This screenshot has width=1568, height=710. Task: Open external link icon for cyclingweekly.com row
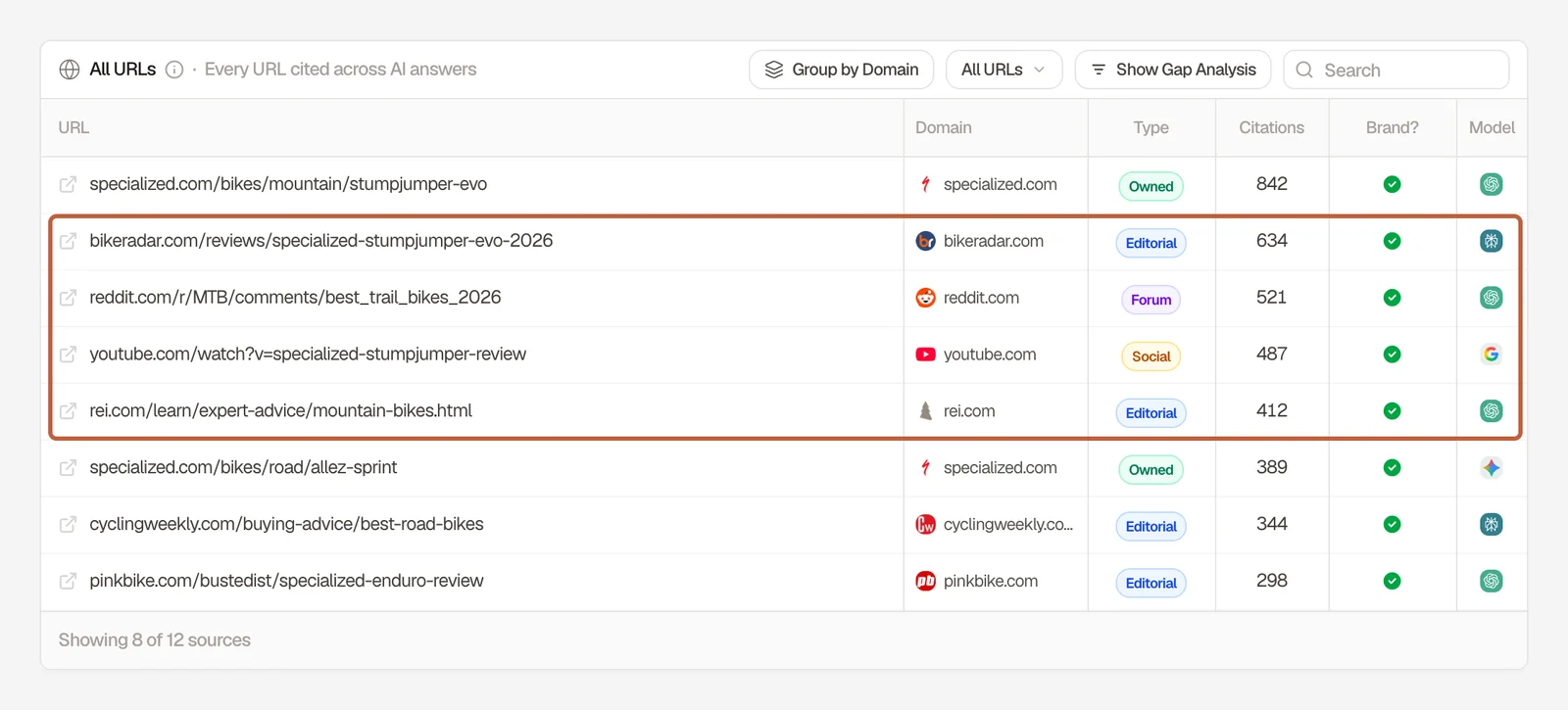point(68,525)
